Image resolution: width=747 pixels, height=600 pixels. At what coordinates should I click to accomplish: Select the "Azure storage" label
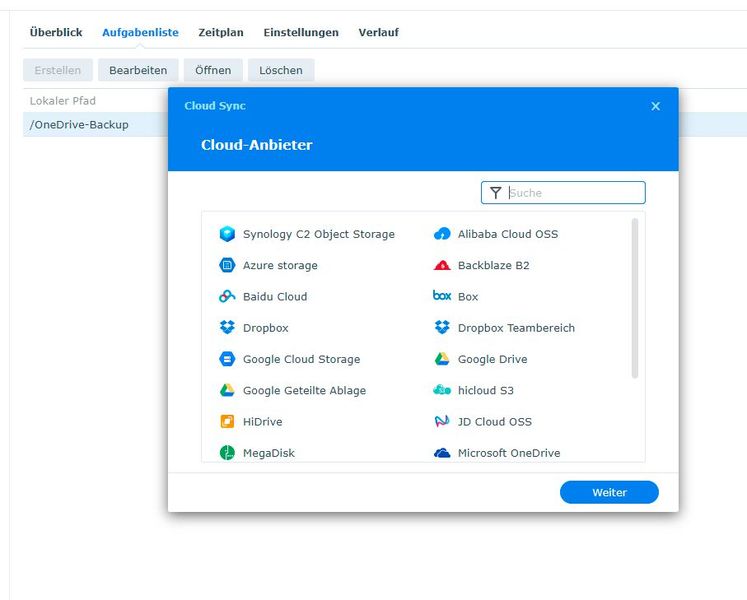280,265
